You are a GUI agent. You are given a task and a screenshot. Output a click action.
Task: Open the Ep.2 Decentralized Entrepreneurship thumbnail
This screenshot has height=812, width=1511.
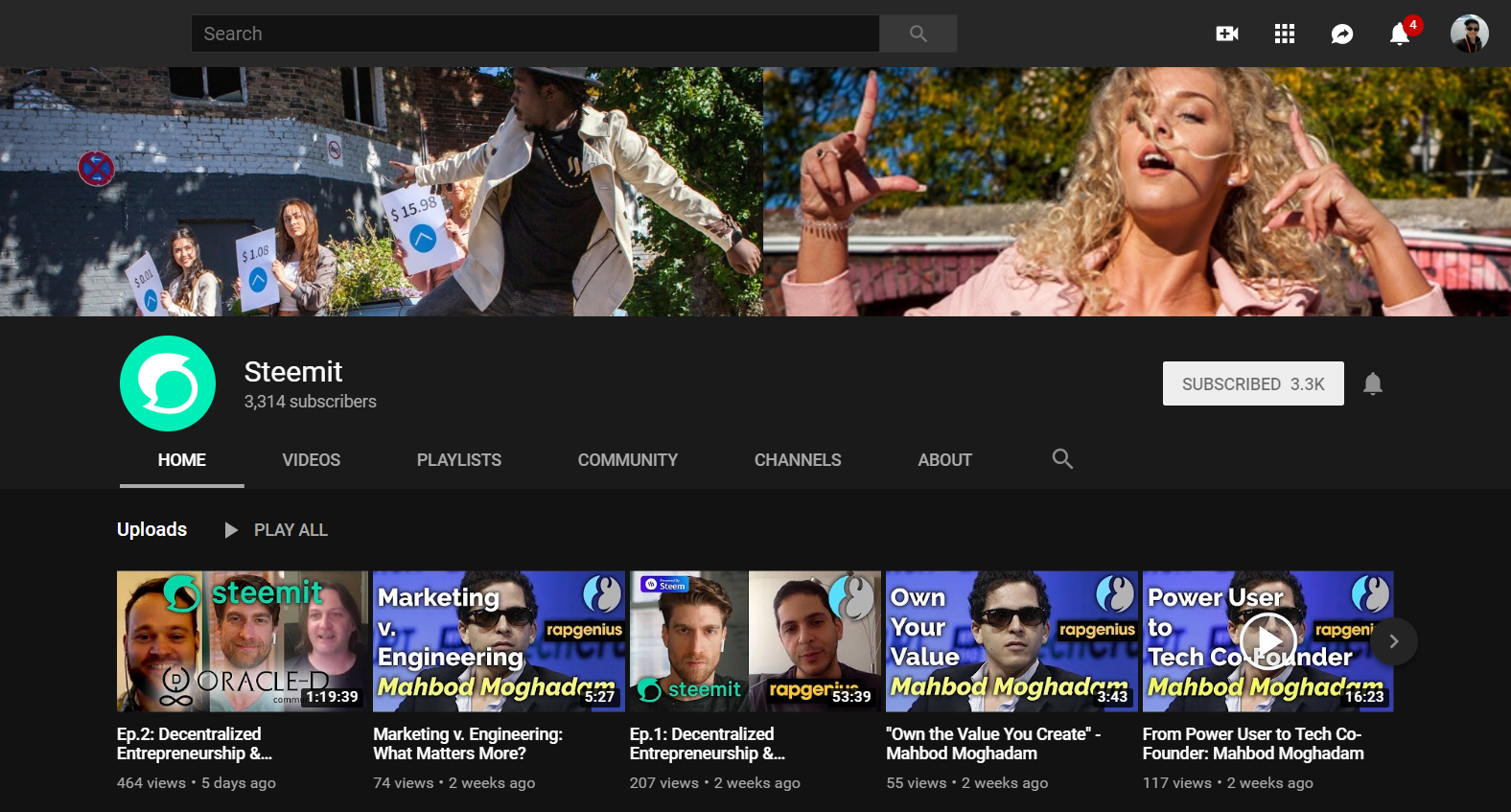point(243,641)
